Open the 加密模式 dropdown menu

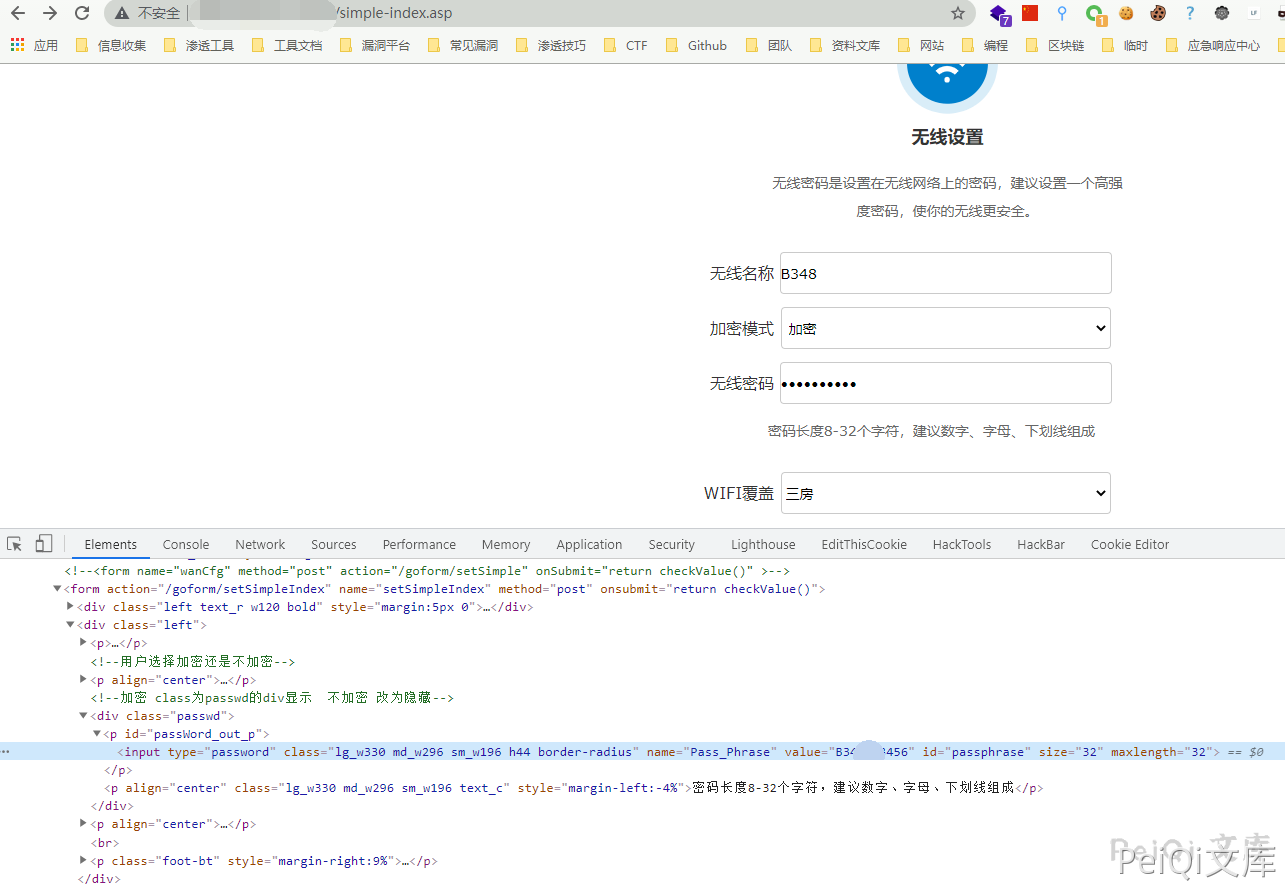tap(944, 327)
